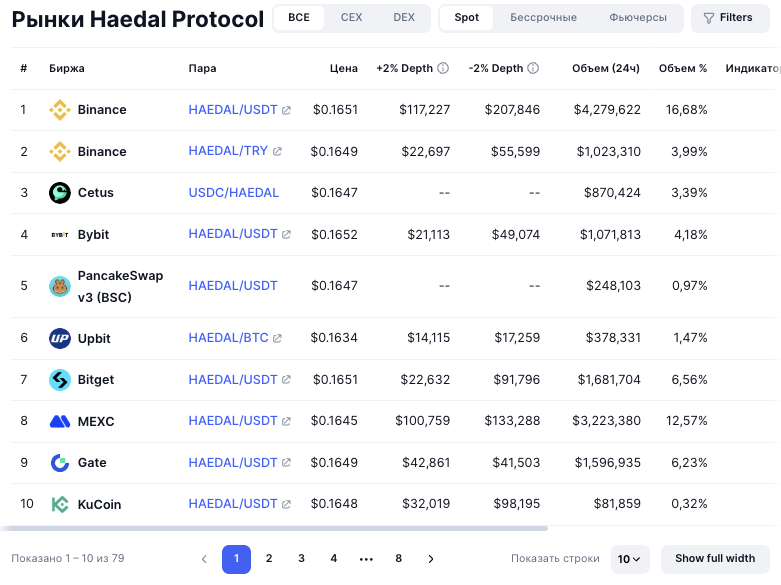
Task: Click the MEXC exchange logo icon
Action: 60,421
